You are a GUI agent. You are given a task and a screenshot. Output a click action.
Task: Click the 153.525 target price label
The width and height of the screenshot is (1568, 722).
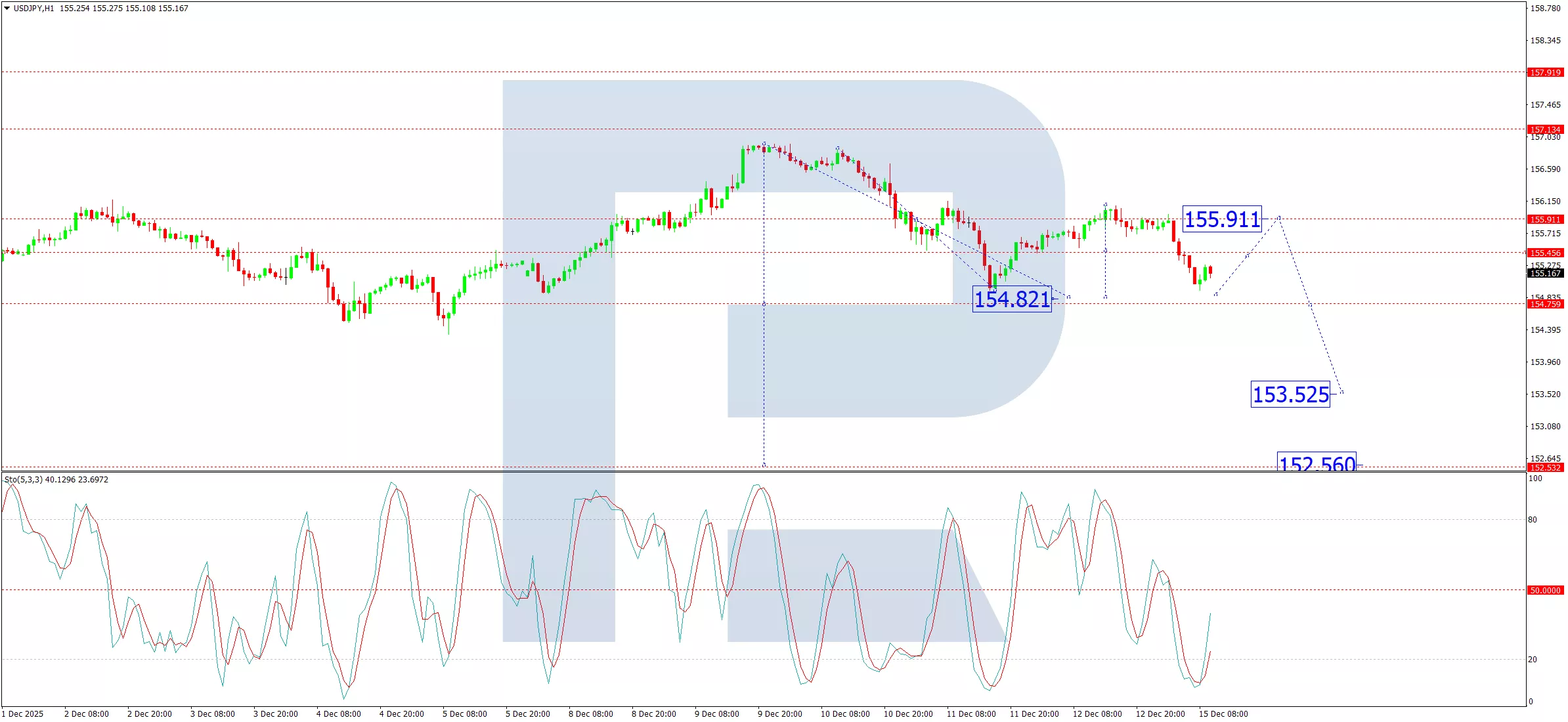click(1290, 394)
